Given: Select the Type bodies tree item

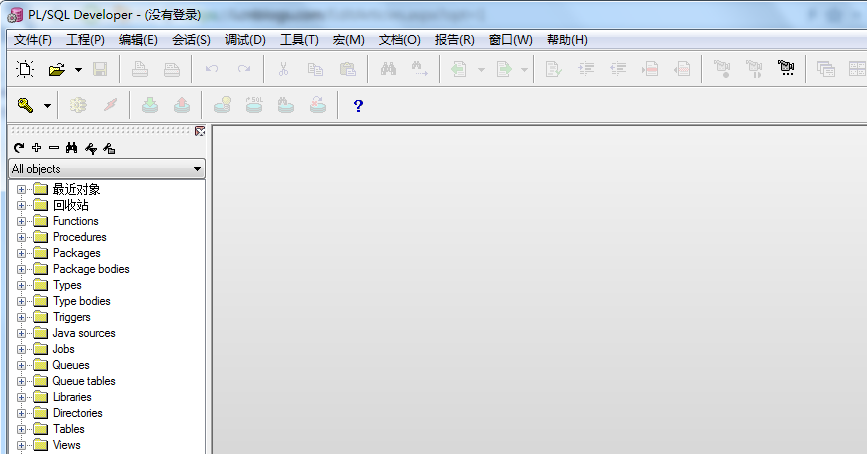Looking at the screenshot, I should tap(82, 301).
